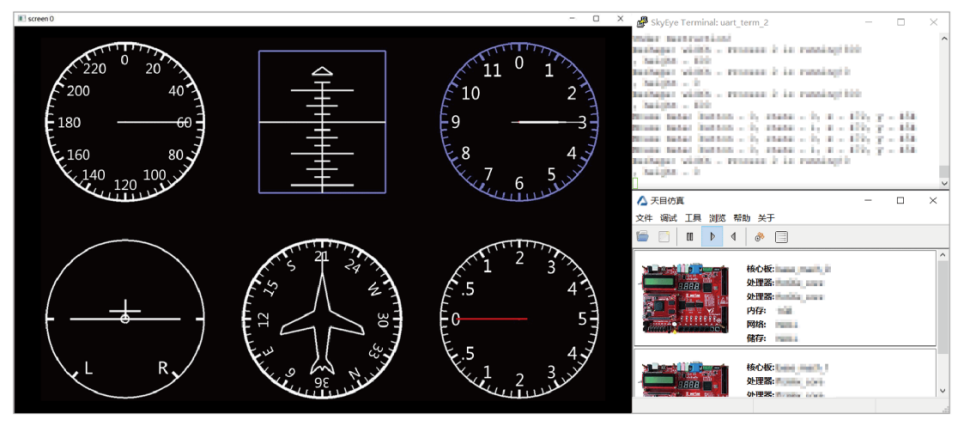Screen dimensions: 964x426
Task: Click the 内存 label in the first board entry
Action: click(756, 310)
